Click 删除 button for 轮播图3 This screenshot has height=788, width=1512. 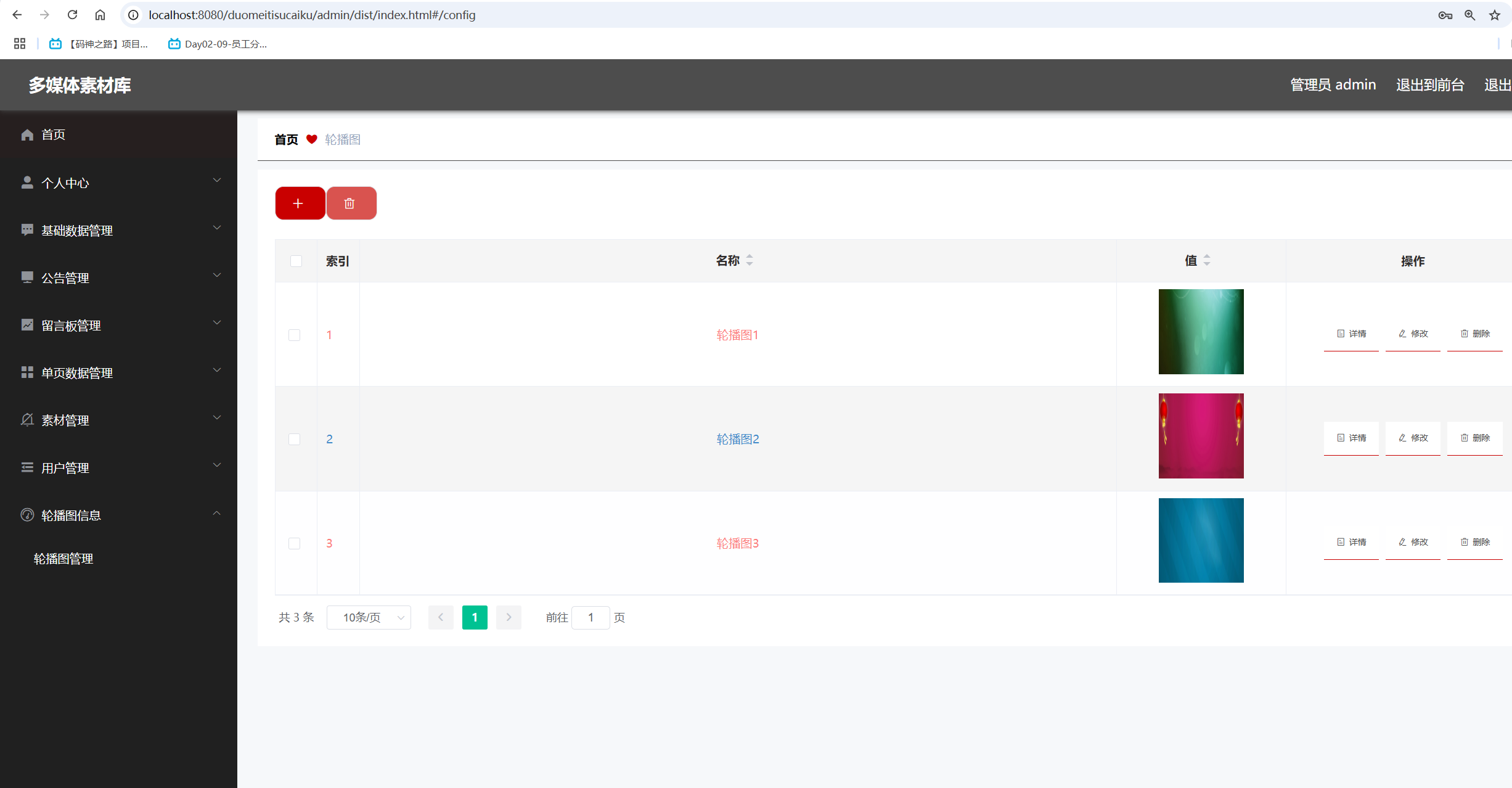(1474, 543)
